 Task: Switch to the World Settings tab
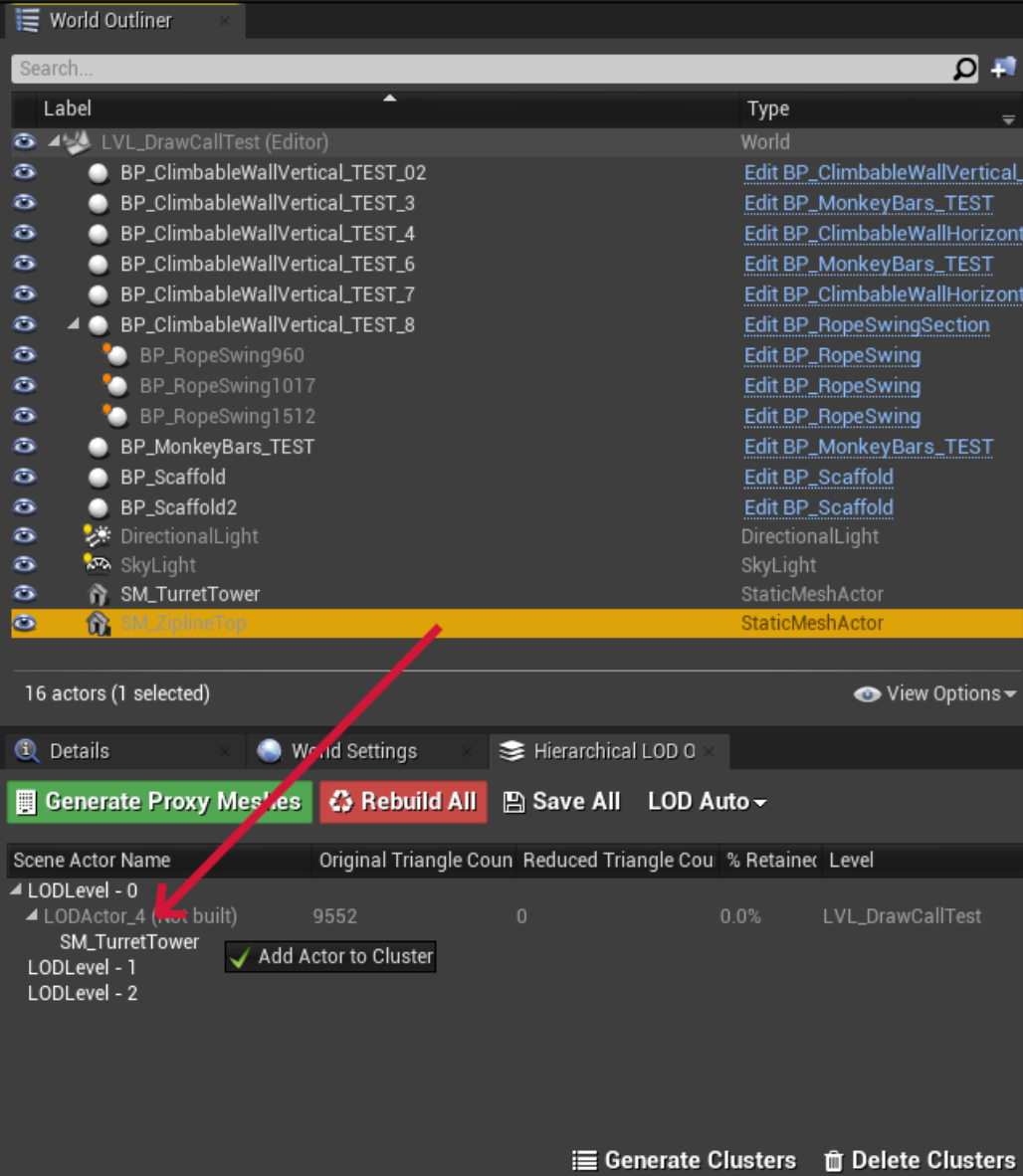coord(353,751)
